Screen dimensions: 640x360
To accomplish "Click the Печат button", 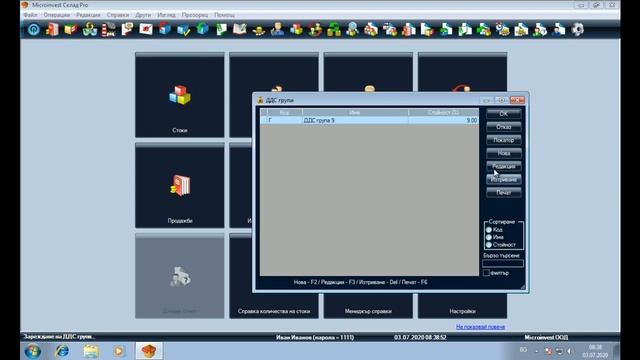I will [504, 192].
